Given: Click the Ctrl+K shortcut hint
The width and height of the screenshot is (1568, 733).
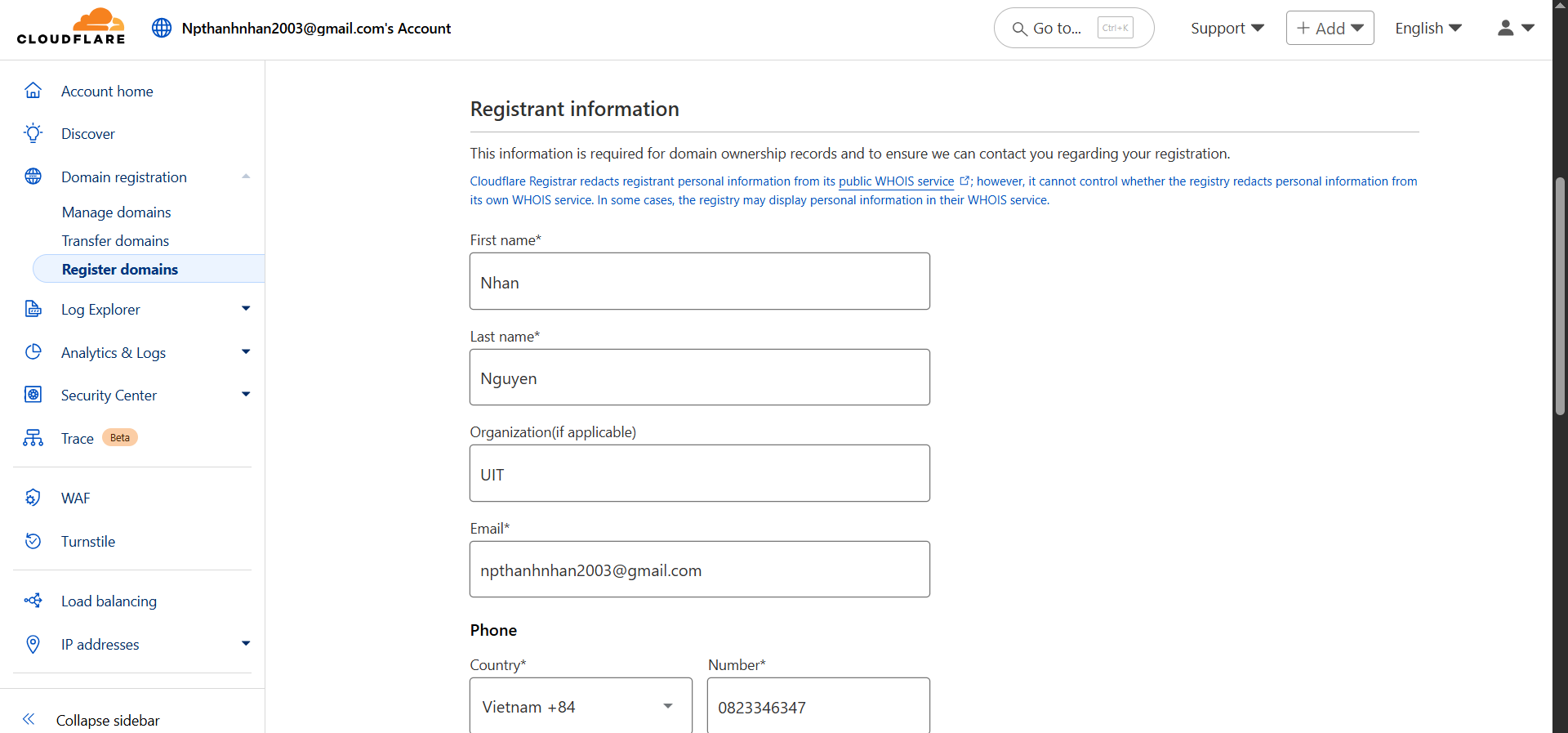Looking at the screenshot, I should click(1115, 28).
